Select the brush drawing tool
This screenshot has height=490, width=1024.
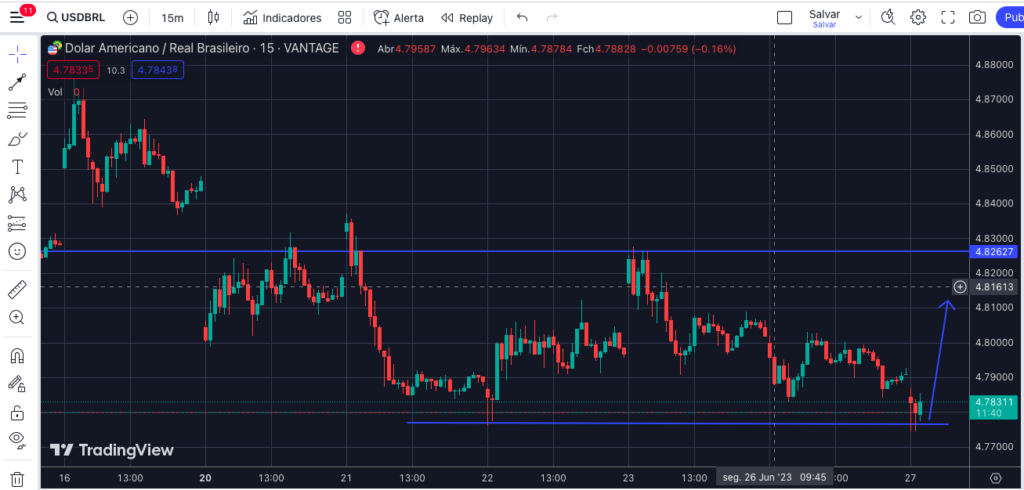[x=16, y=139]
